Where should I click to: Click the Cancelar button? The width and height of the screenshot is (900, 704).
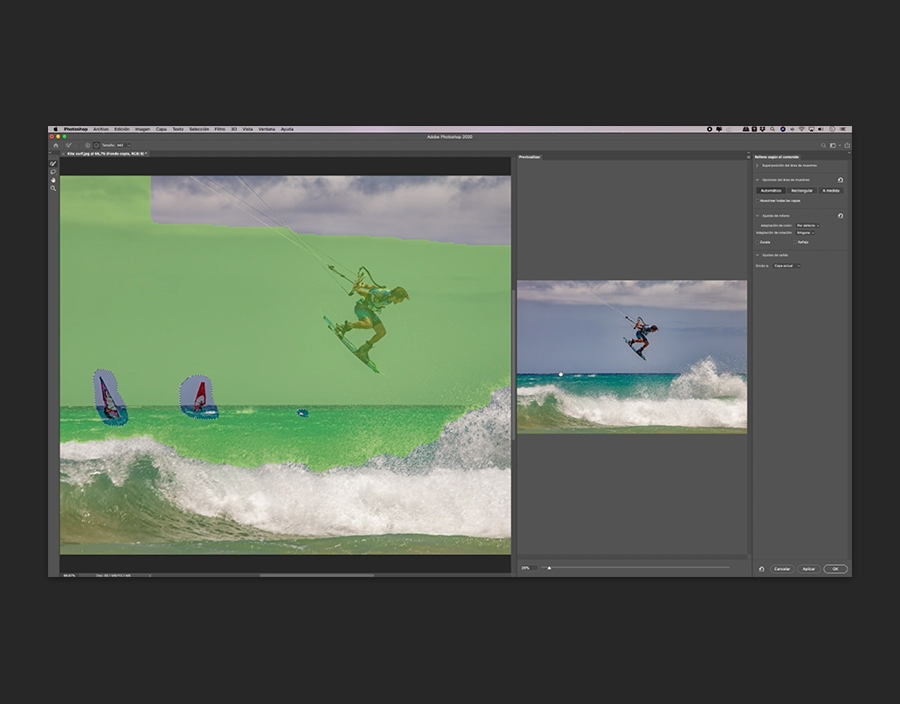pyautogui.click(x=782, y=569)
